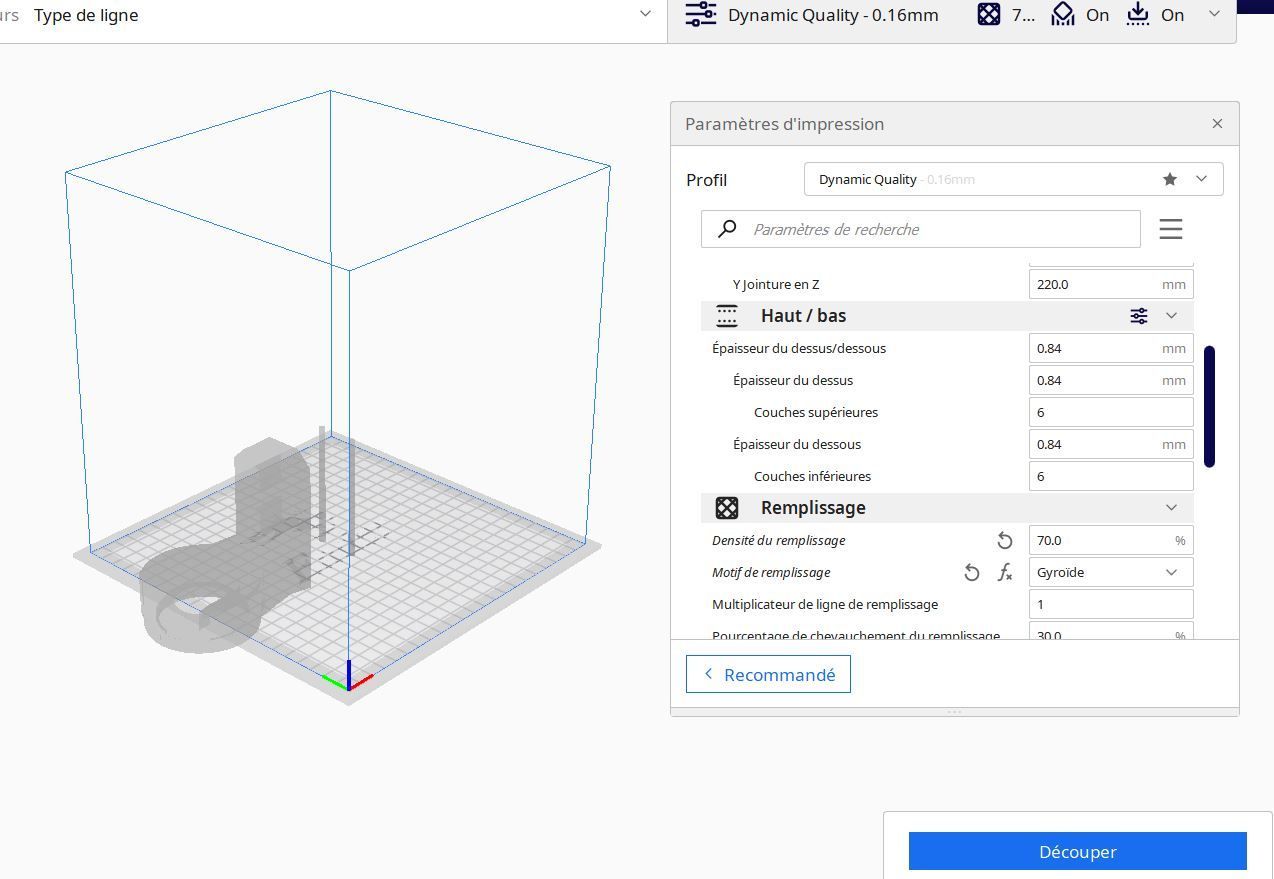Click the Remplissage section title
This screenshot has width=1274, height=879.
(x=813, y=508)
